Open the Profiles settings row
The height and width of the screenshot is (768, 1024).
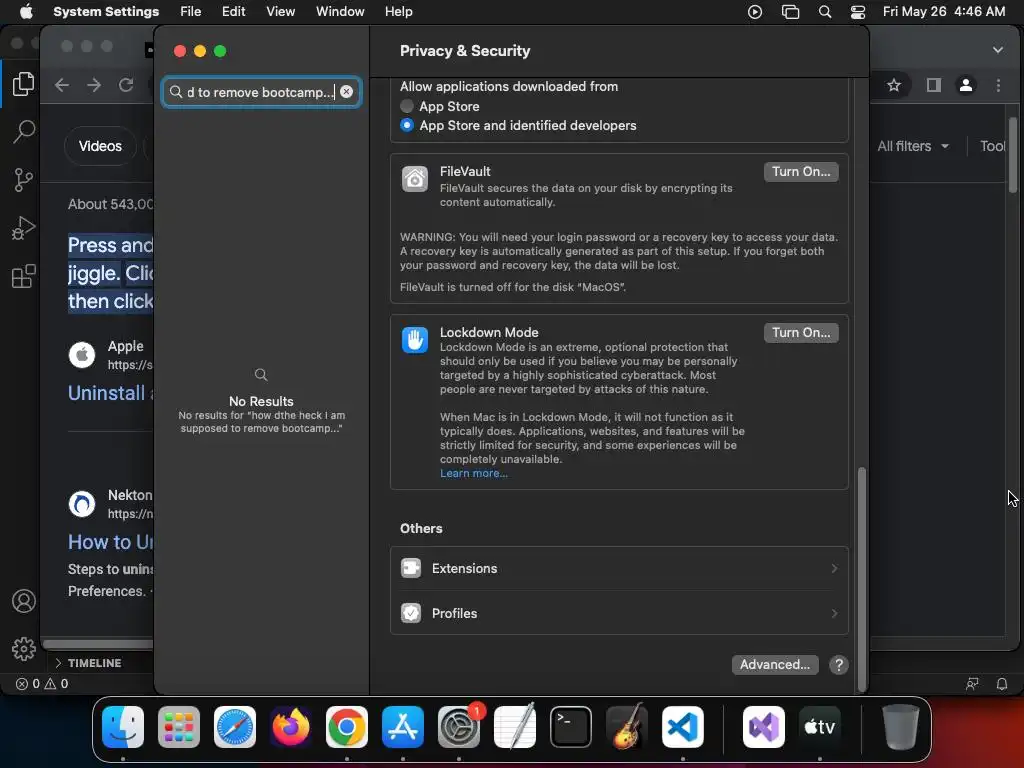(x=619, y=613)
